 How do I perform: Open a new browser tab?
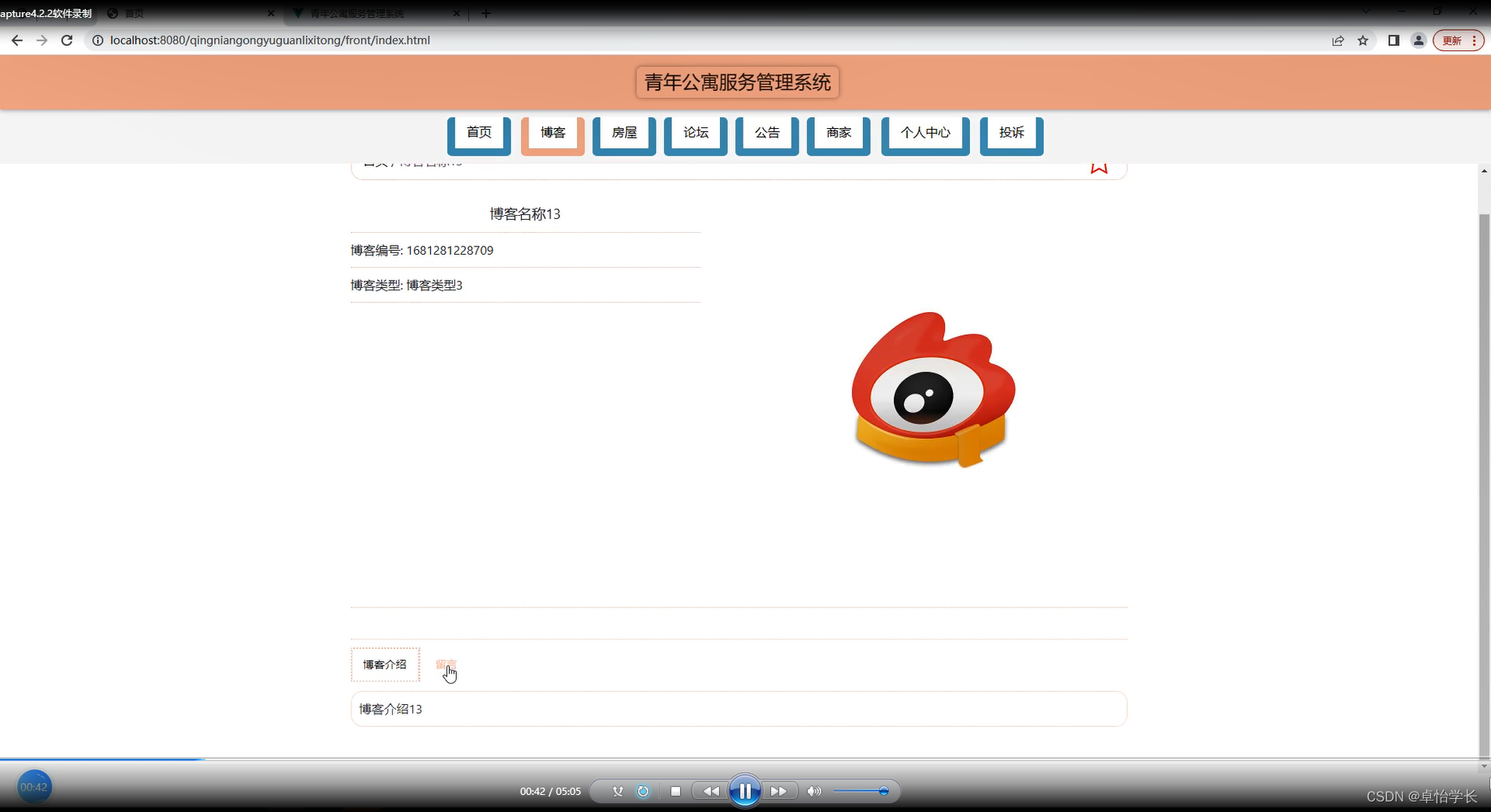485,13
